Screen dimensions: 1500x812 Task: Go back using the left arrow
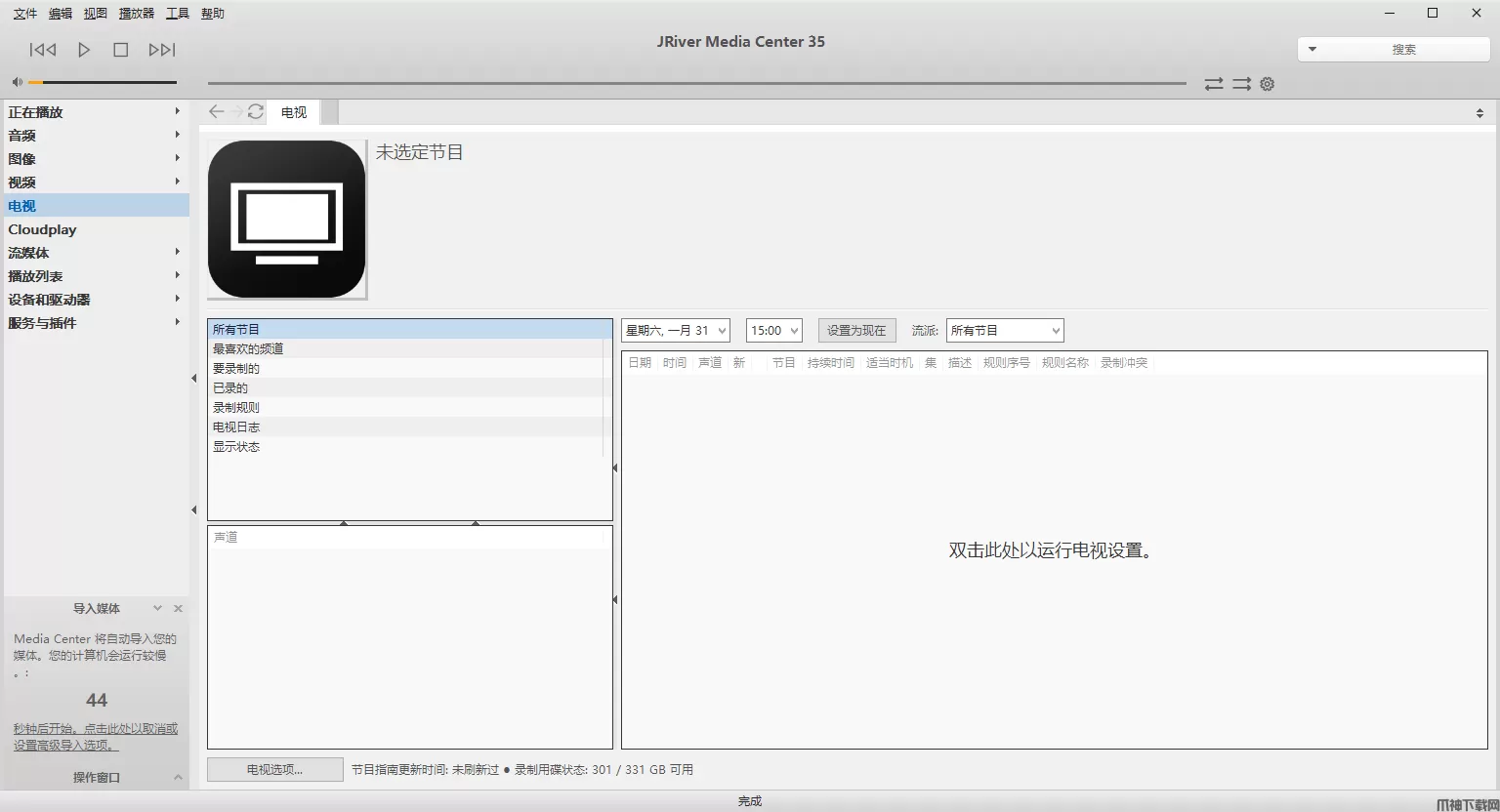coord(217,112)
